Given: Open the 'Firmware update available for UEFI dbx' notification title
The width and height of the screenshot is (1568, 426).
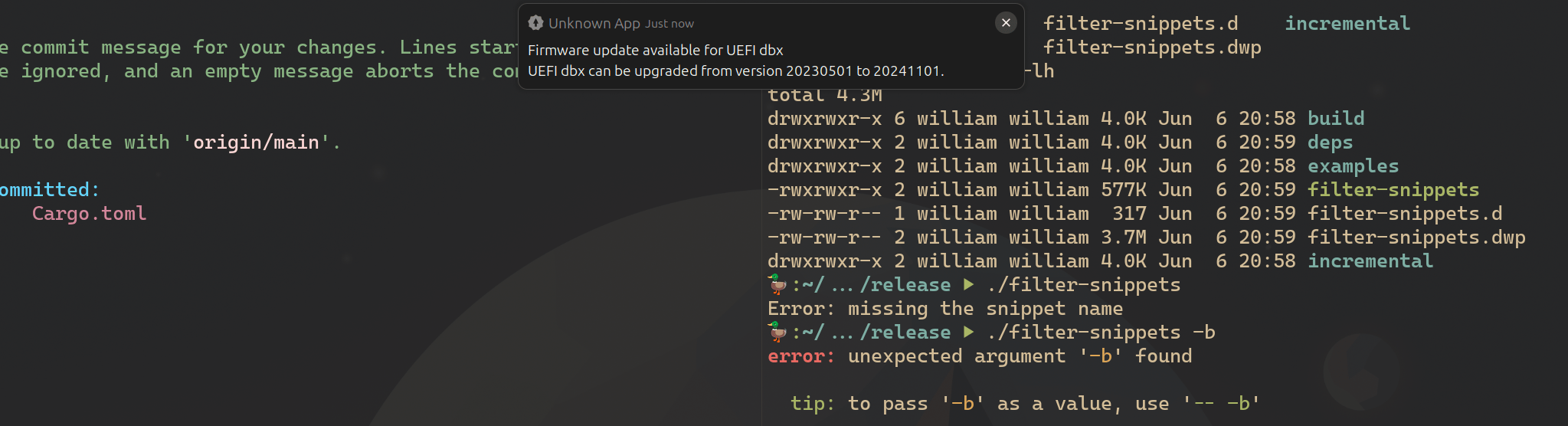Looking at the screenshot, I should tap(655, 51).
